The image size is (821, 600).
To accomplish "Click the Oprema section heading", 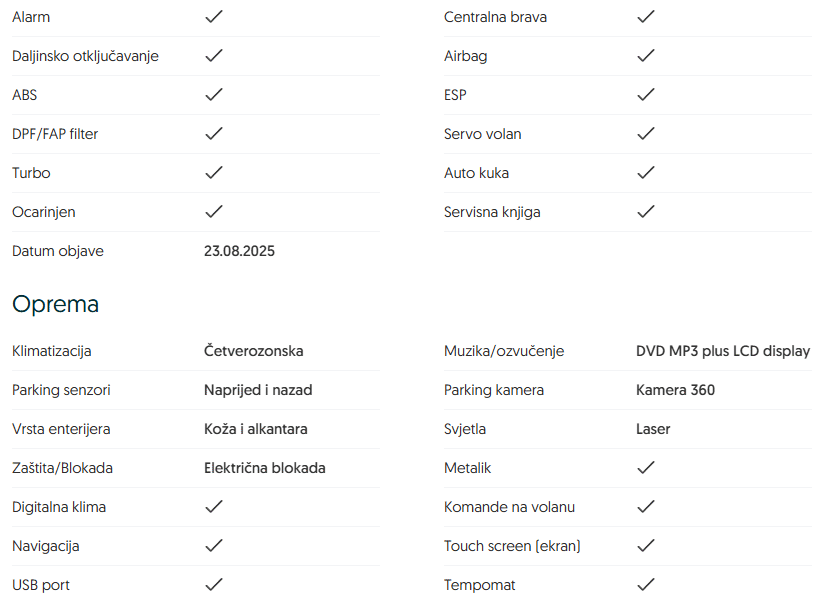I will pyautogui.click(x=55, y=304).
